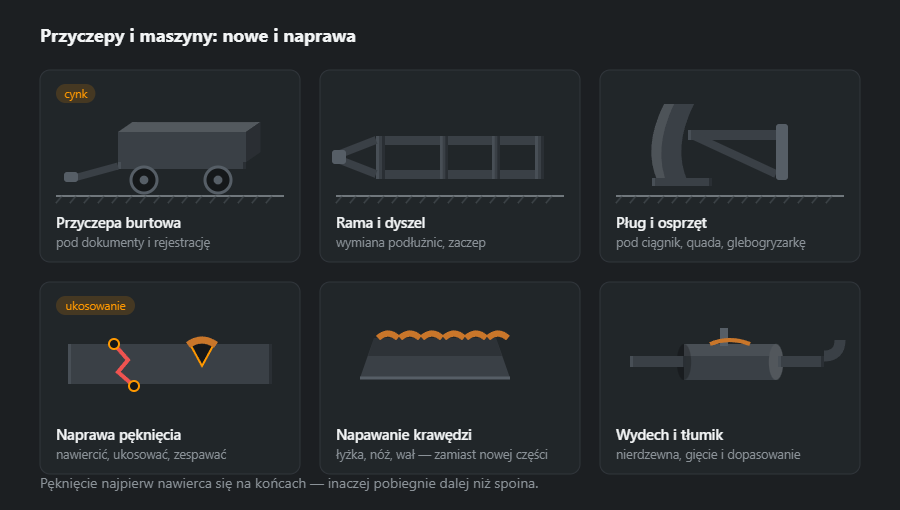
Task: Click the crack drilling footnote text
Action: pos(289,484)
